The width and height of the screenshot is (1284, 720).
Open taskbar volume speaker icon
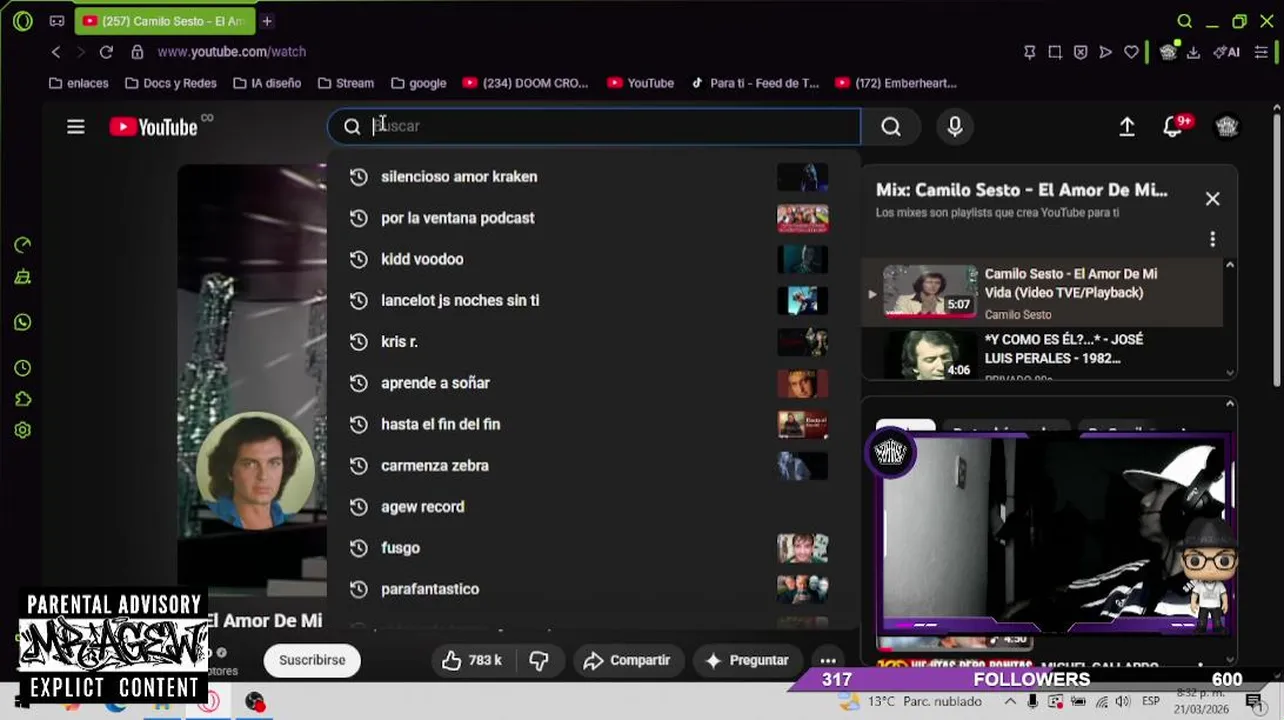pyautogui.click(x=1122, y=702)
